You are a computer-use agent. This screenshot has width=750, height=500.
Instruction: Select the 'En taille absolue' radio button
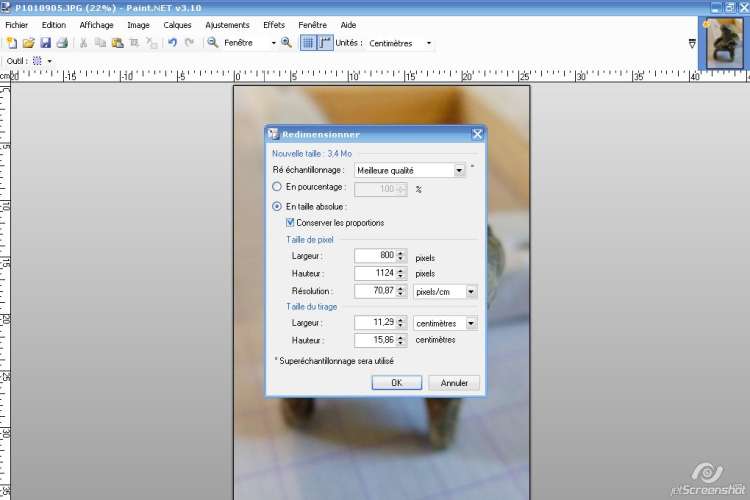click(x=278, y=206)
